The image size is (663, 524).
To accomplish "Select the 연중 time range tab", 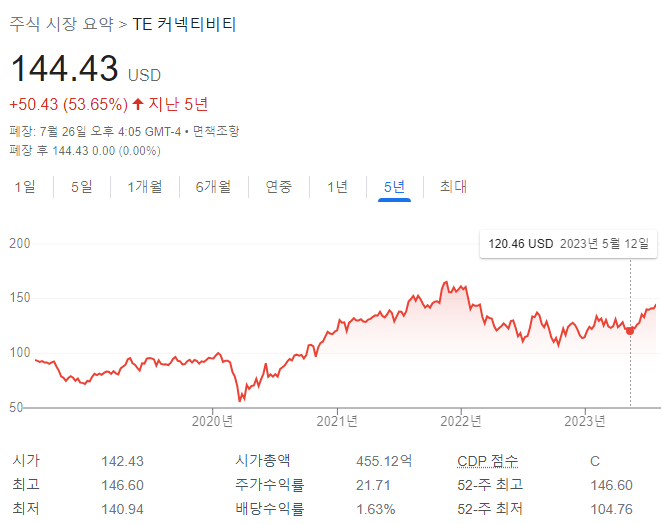I will click(279, 187).
